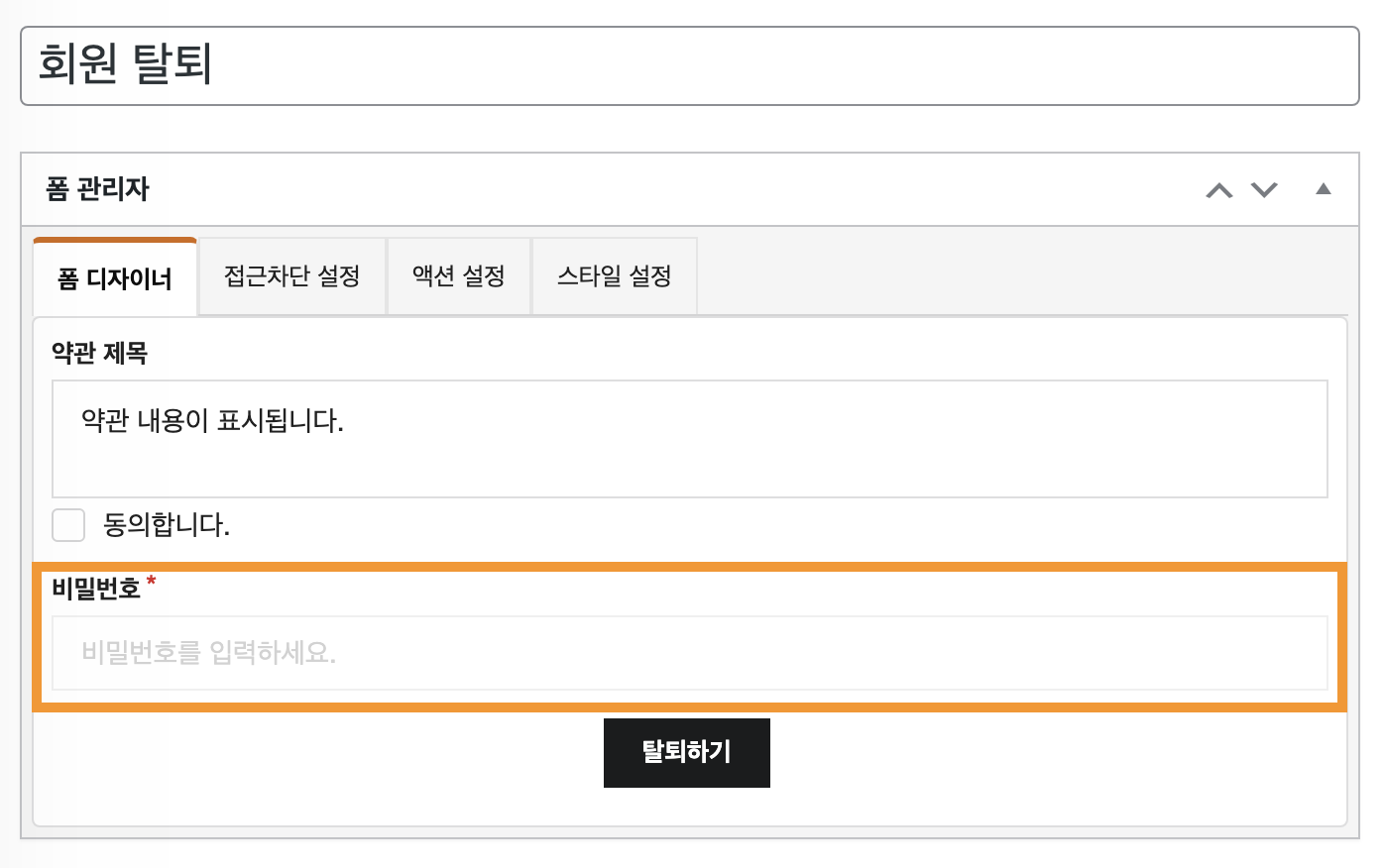1384x868 pixels.
Task: Click the 폼 관리자 panel title
Action: (x=97, y=189)
